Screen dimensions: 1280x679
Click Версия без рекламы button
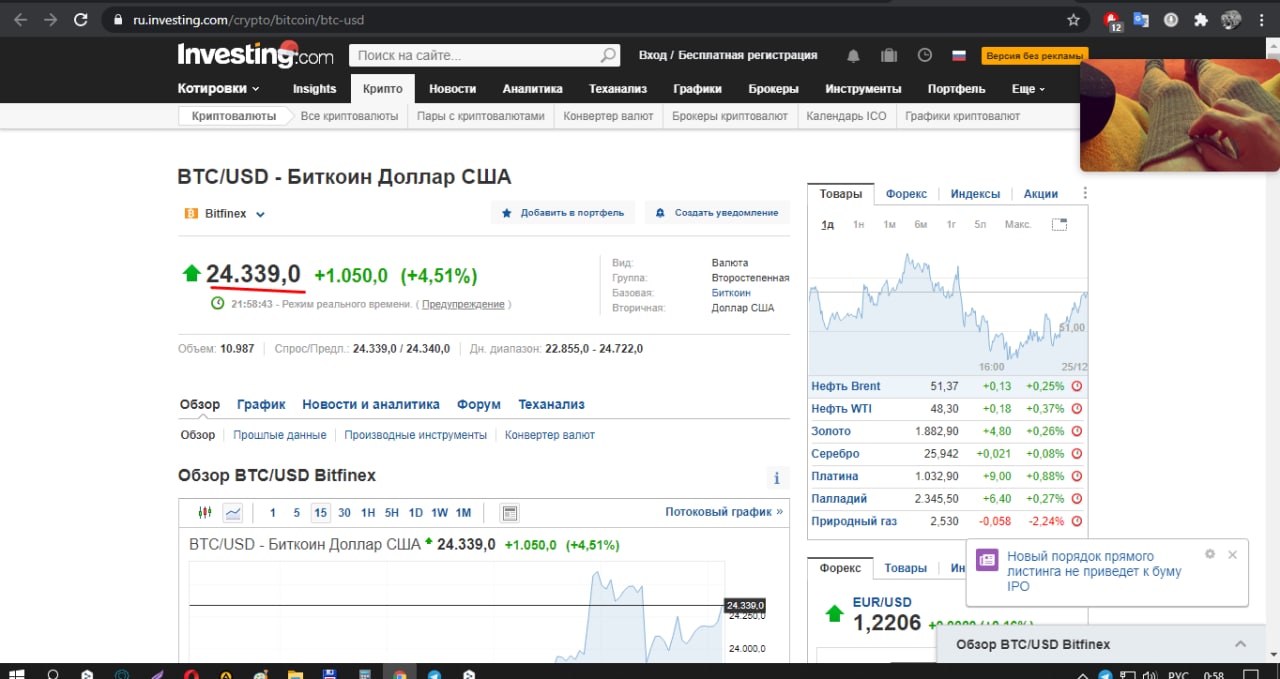click(x=1034, y=56)
